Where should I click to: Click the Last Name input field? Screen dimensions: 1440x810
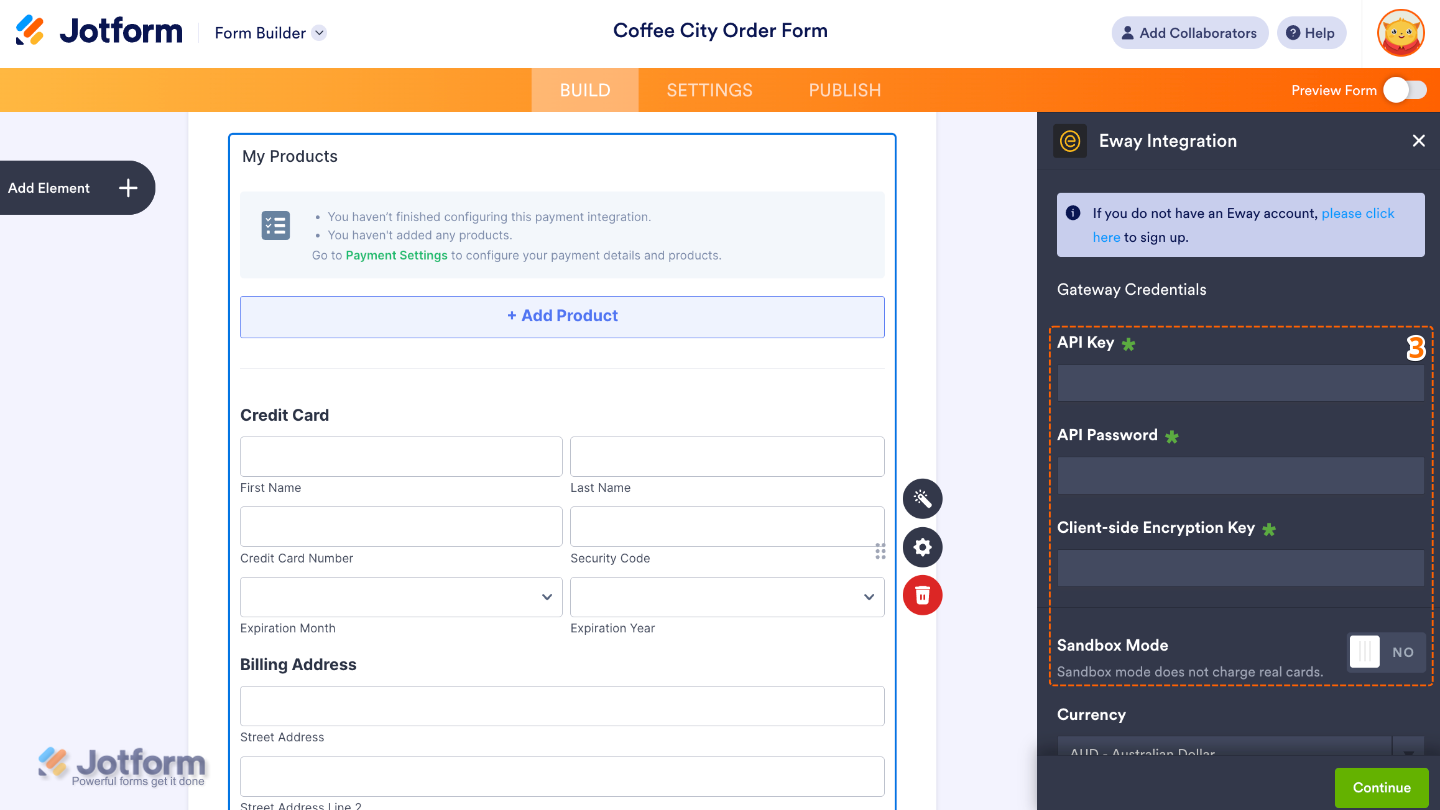[x=727, y=456]
